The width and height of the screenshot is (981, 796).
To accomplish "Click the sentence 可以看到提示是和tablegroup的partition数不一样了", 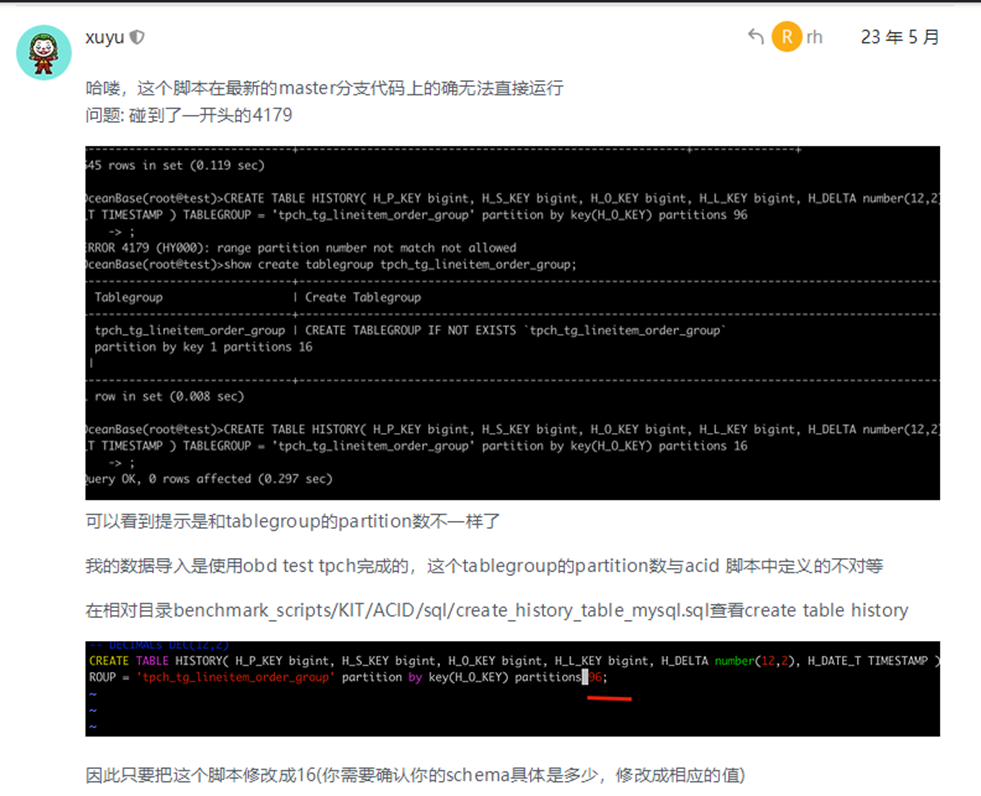I will pyautogui.click(x=293, y=521).
